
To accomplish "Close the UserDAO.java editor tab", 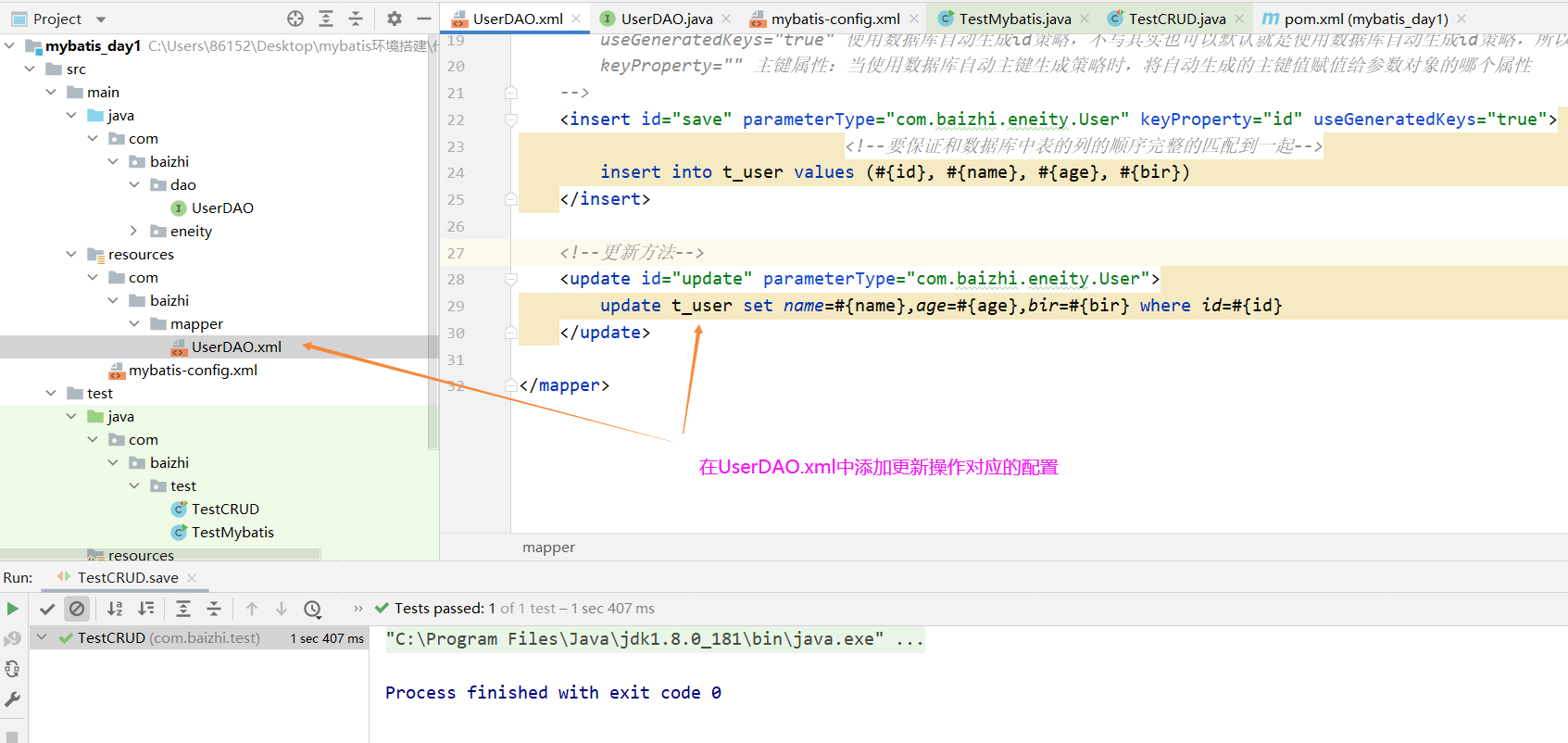I will pos(726,19).
